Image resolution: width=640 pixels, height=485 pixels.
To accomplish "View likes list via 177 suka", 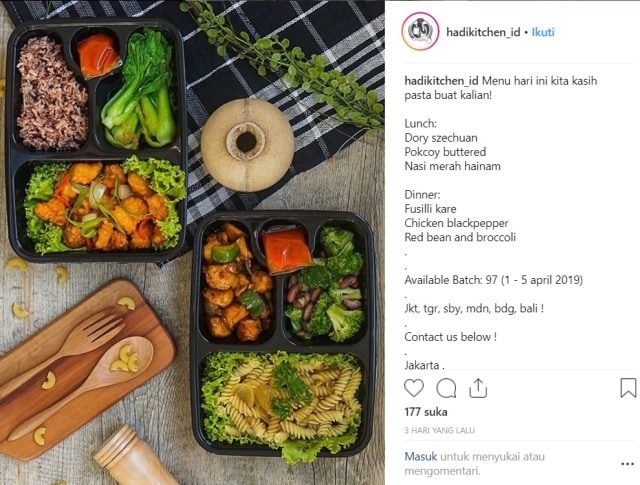I will (426, 412).
